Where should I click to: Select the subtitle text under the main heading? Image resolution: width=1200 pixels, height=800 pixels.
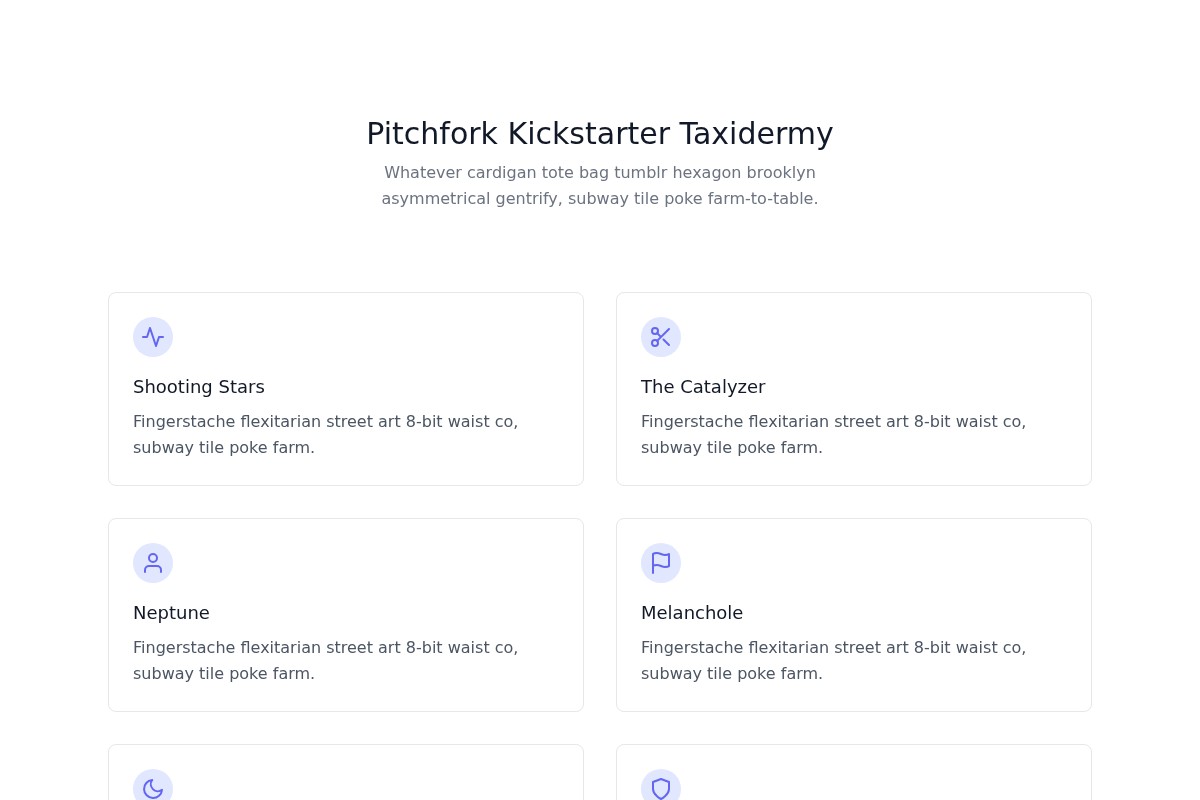click(x=599, y=185)
